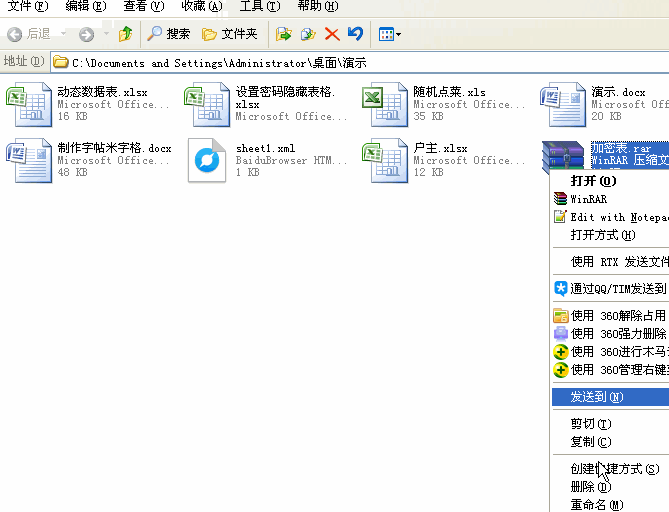The image size is (669, 512).
Task: Choose 使用 360管理右键 entry
Action: coord(611,369)
